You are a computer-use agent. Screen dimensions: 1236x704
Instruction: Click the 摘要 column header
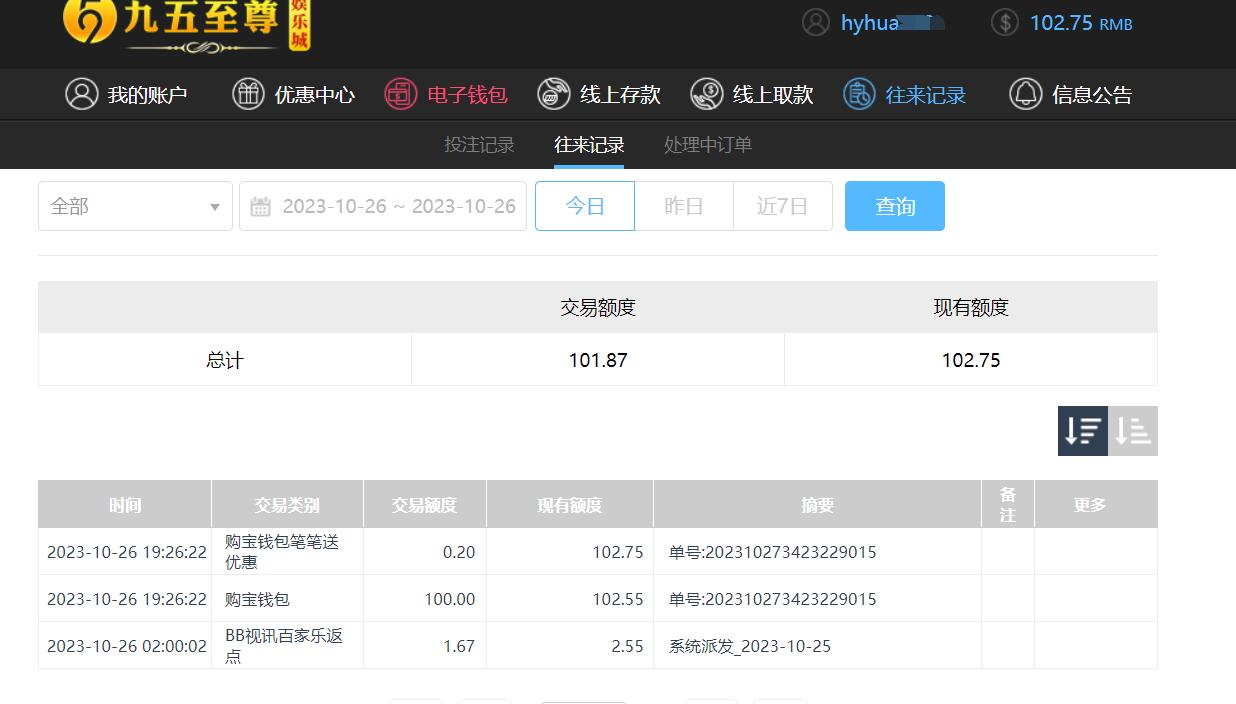pos(817,505)
